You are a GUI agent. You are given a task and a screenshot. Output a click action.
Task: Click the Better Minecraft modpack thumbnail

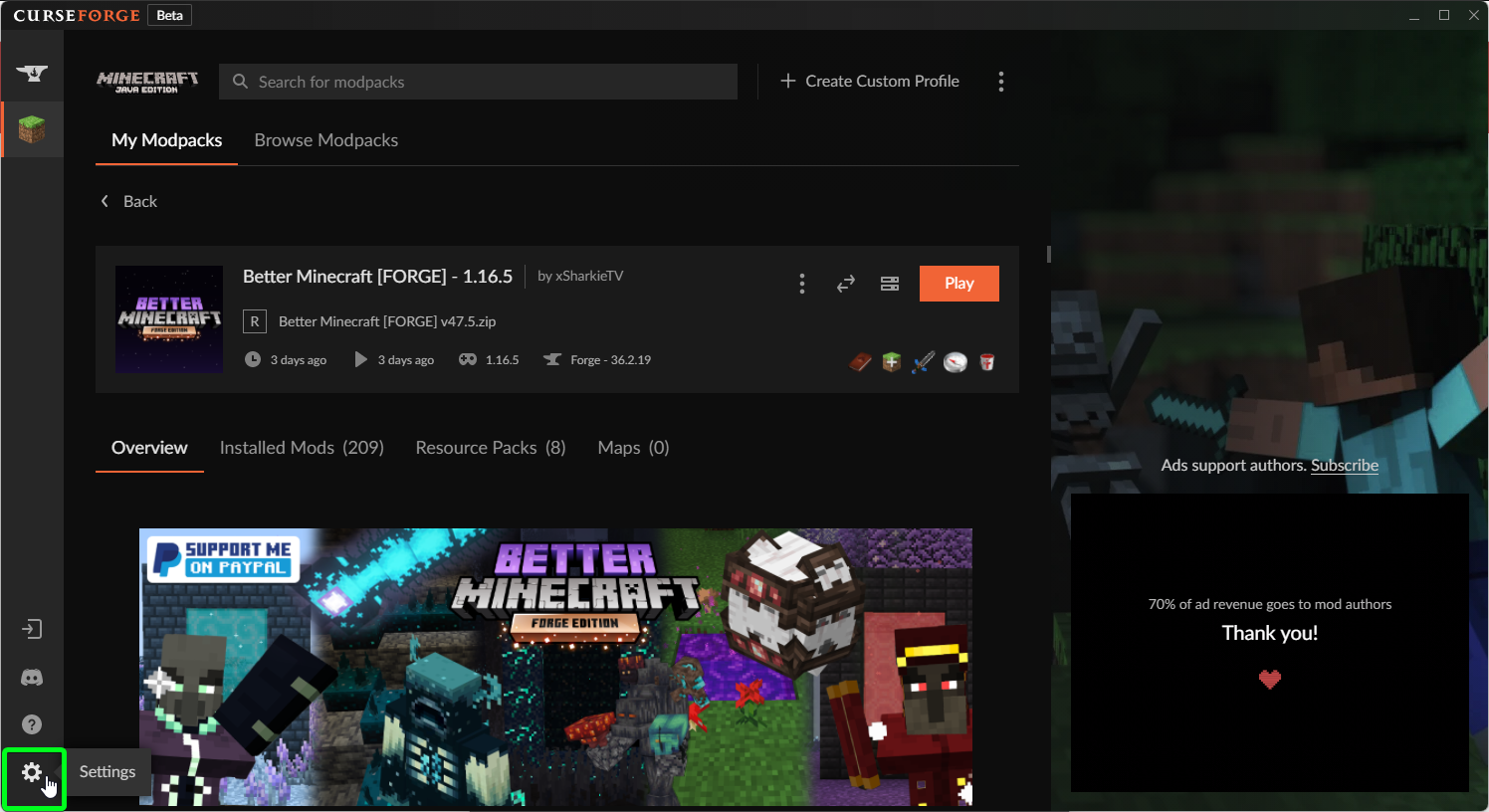pyautogui.click(x=169, y=319)
